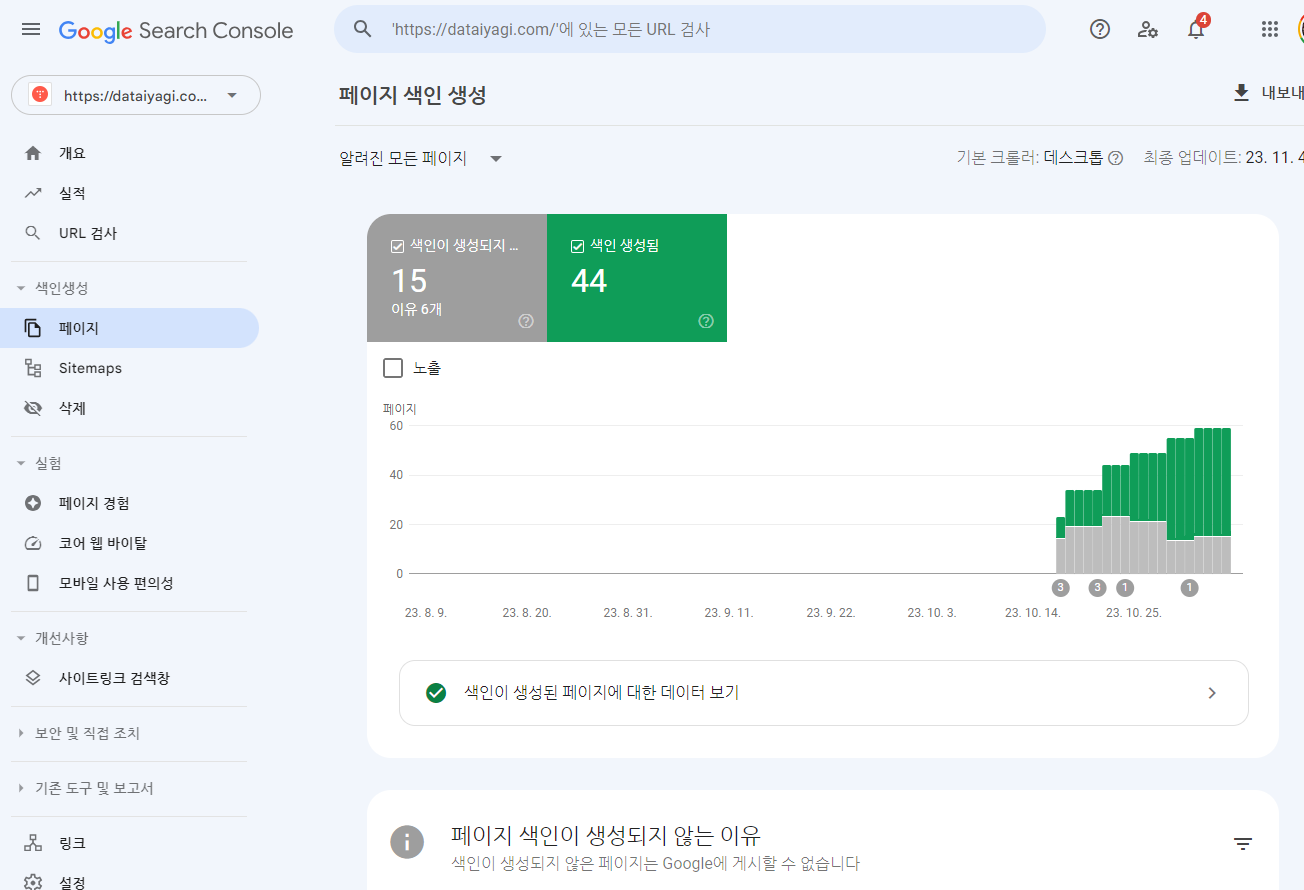This screenshot has height=890, width=1304.
Task: Open the 알려진 모든 페이지 dropdown
Action: pos(421,158)
